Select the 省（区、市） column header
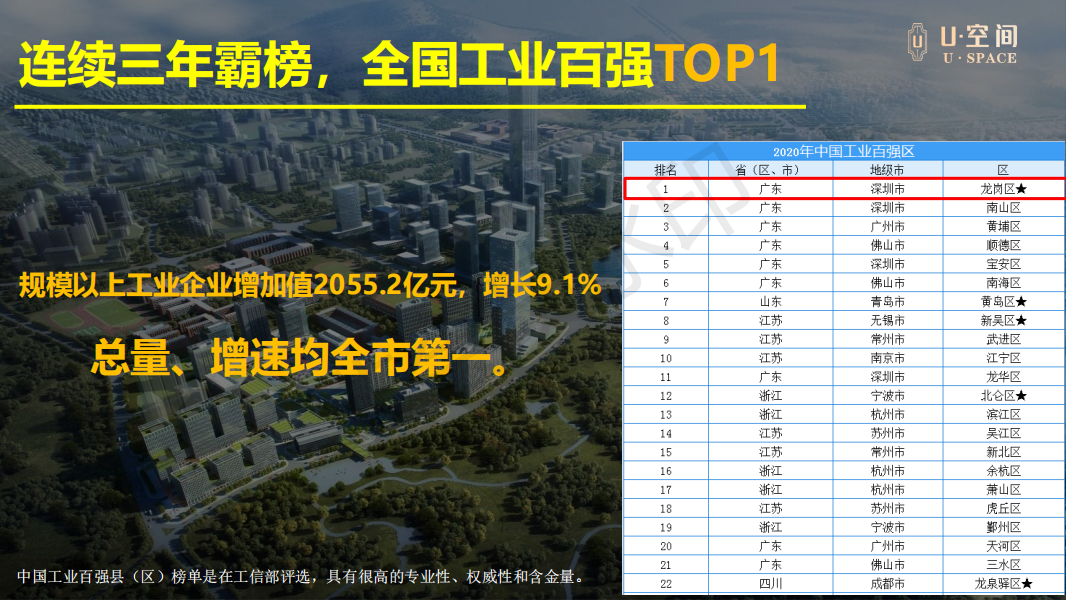Image resolution: width=1066 pixels, height=600 pixels. [x=770, y=170]
